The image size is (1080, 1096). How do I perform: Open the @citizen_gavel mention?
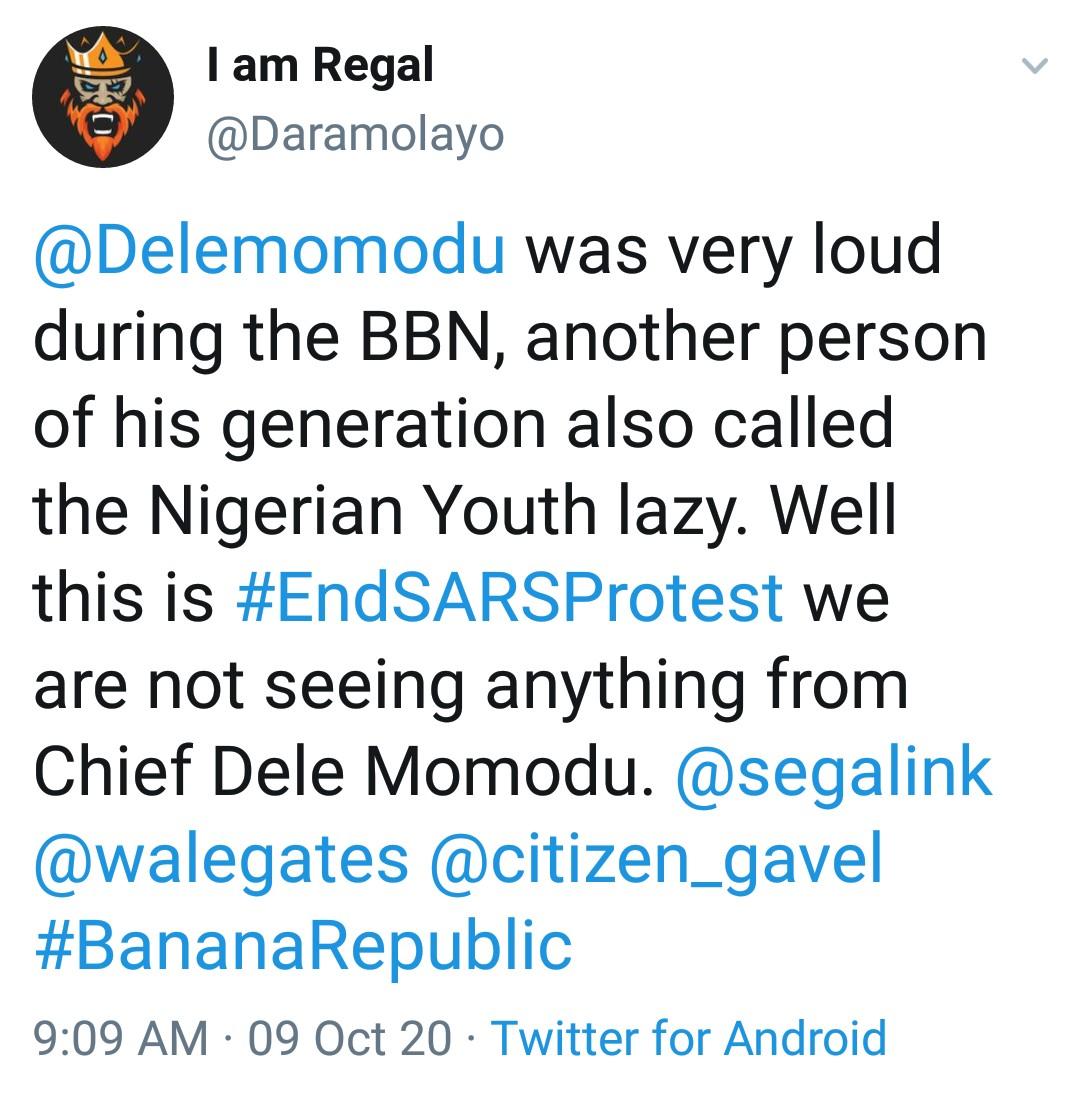click(x=656, y=861)
